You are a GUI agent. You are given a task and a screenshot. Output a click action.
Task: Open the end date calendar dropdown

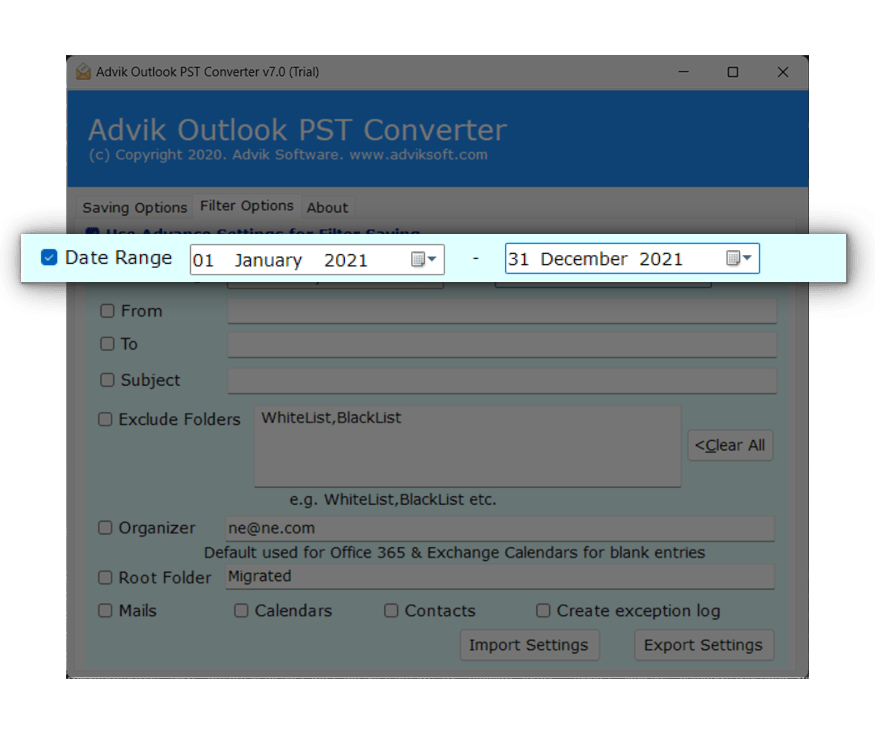(739, 258)
